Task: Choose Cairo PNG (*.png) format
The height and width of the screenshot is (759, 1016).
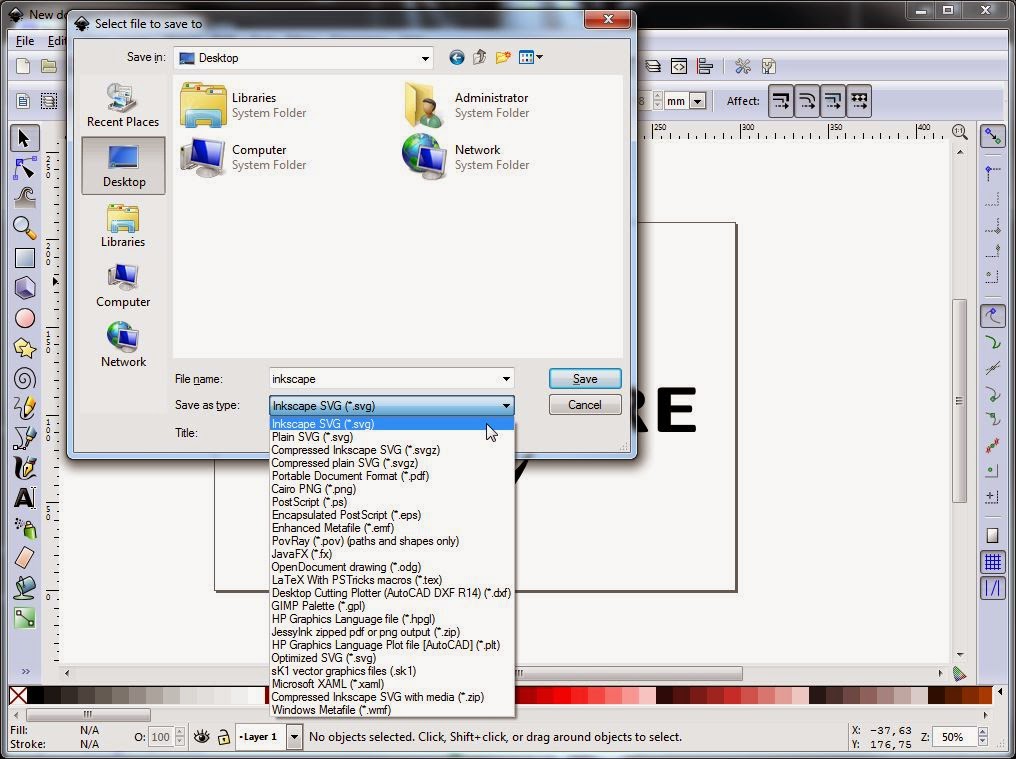Action: (x=392, y=489)
